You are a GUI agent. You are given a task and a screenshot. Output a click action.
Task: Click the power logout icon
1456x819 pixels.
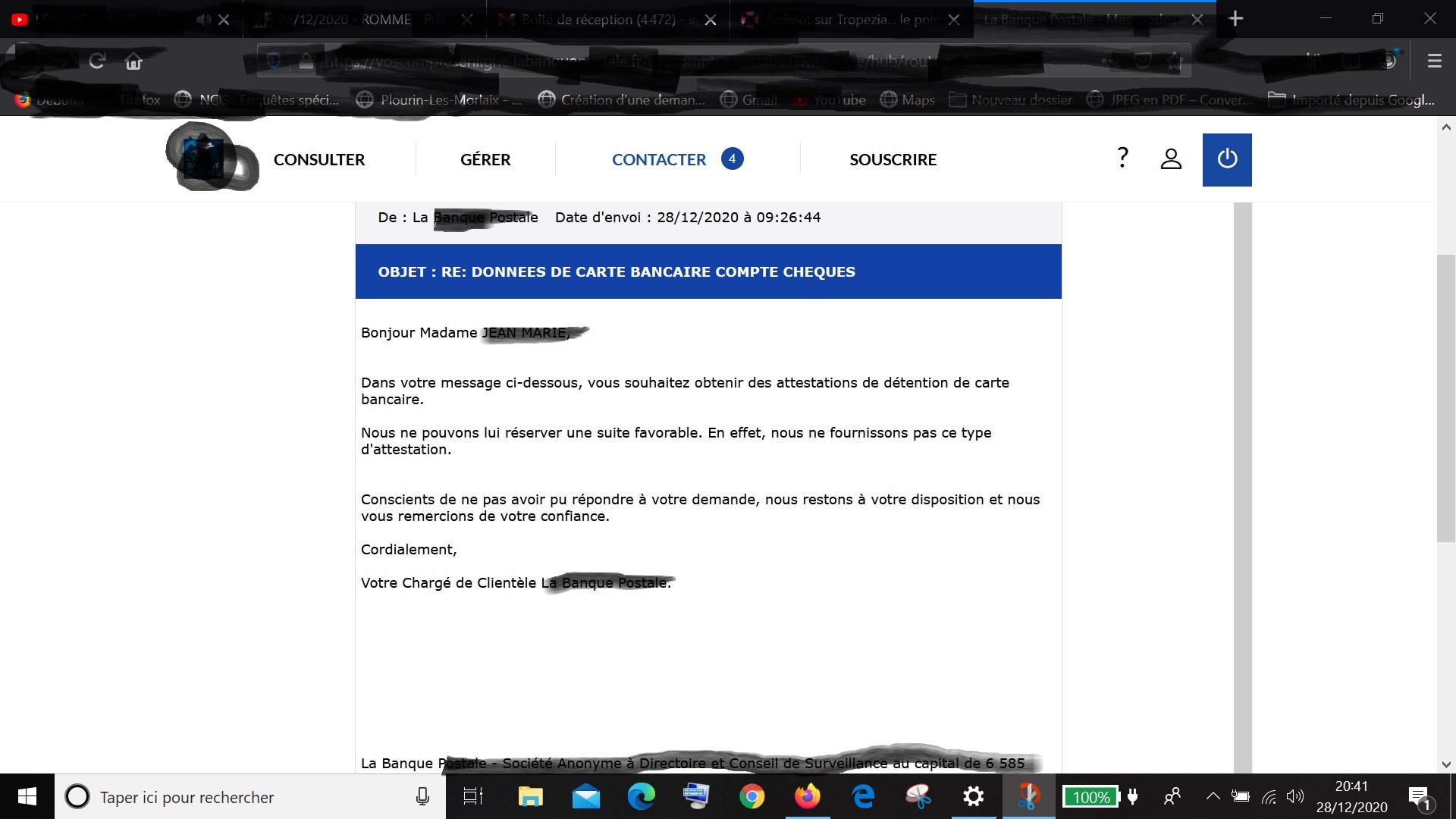click(1227, 159)
